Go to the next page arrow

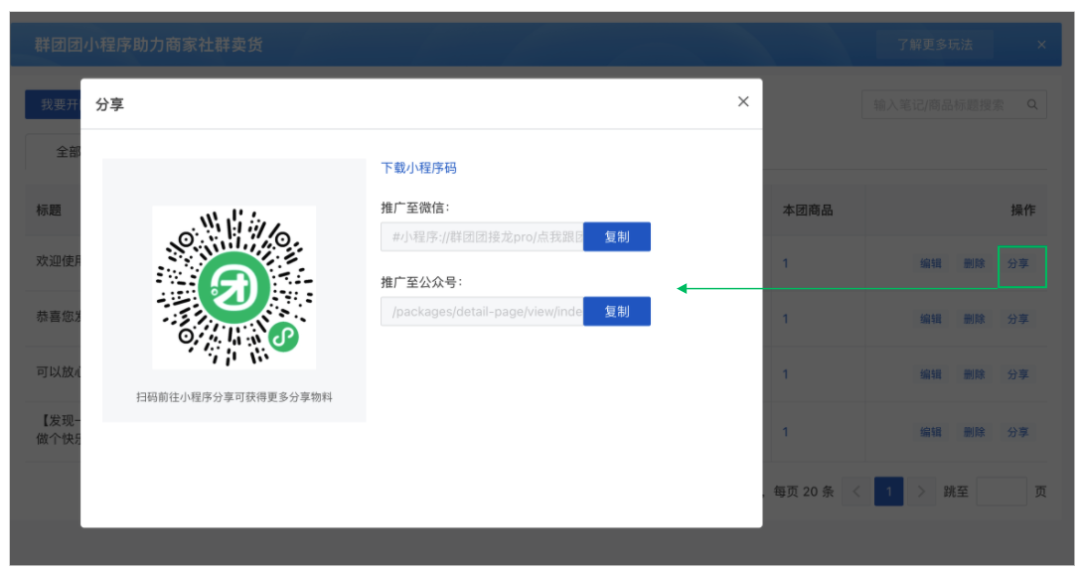(921, 492)
